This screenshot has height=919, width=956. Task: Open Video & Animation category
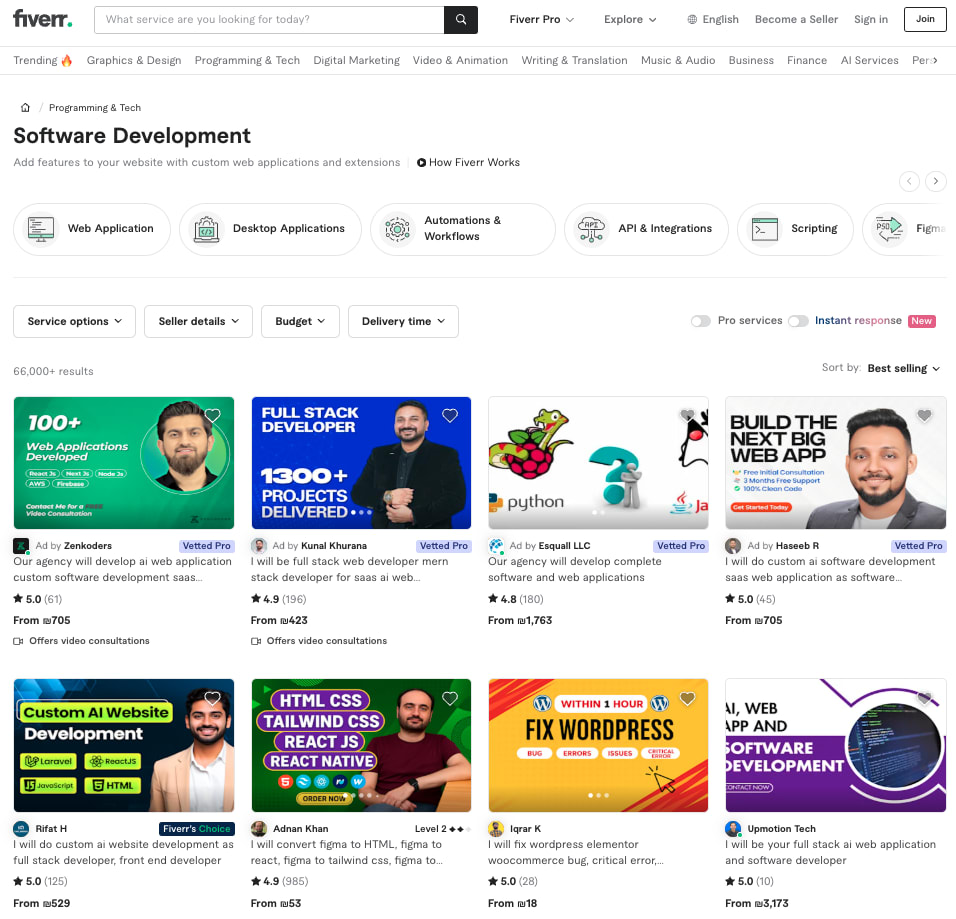[460, 60]
